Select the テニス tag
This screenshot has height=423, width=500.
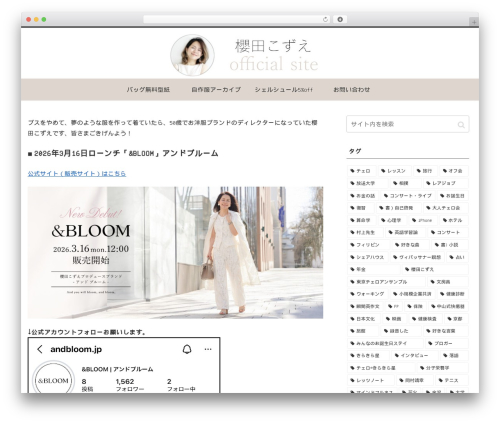(x=452, y=380)
